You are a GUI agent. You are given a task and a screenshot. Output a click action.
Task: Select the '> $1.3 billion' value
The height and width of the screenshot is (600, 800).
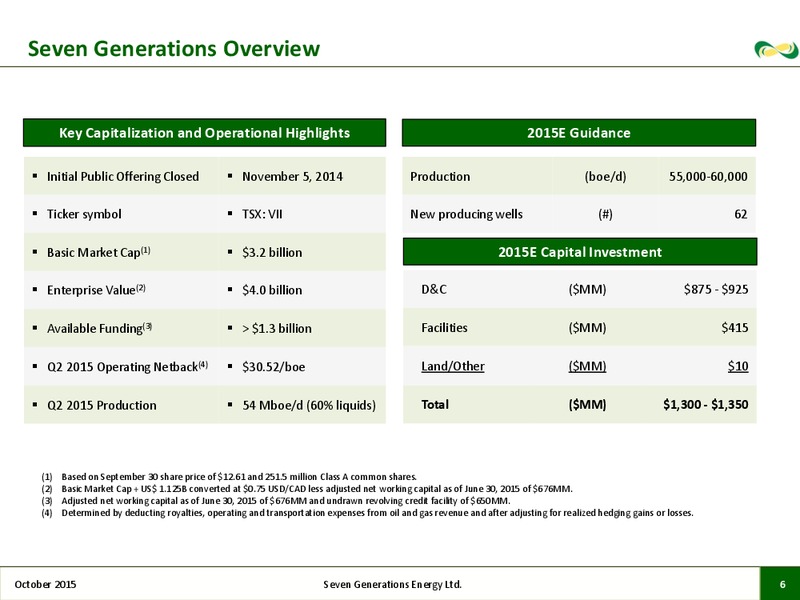tap(277, 328)
